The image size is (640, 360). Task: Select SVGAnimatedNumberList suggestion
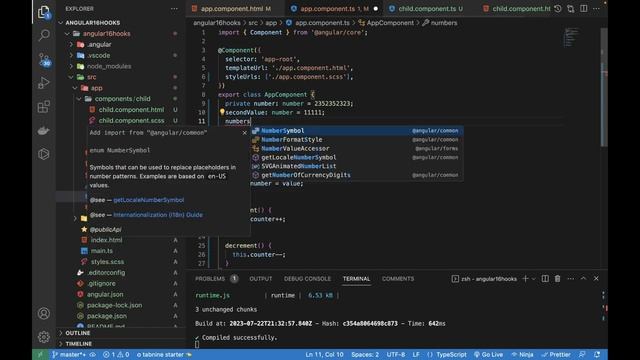(x=357, y=166)
